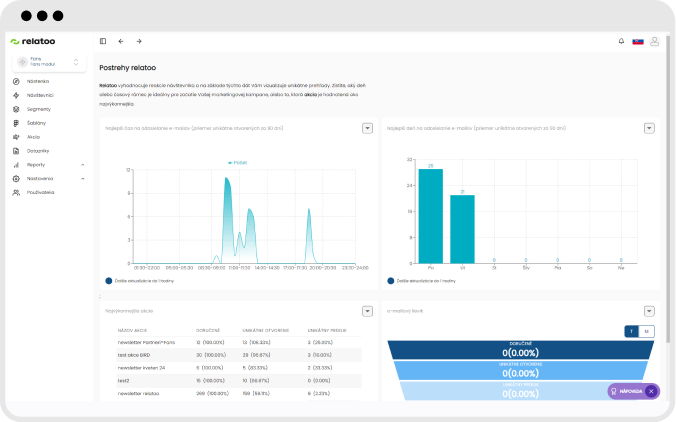Click the Unikátne otvorenie funnel segment
This screenshot has width=676, height=422.
520,371
